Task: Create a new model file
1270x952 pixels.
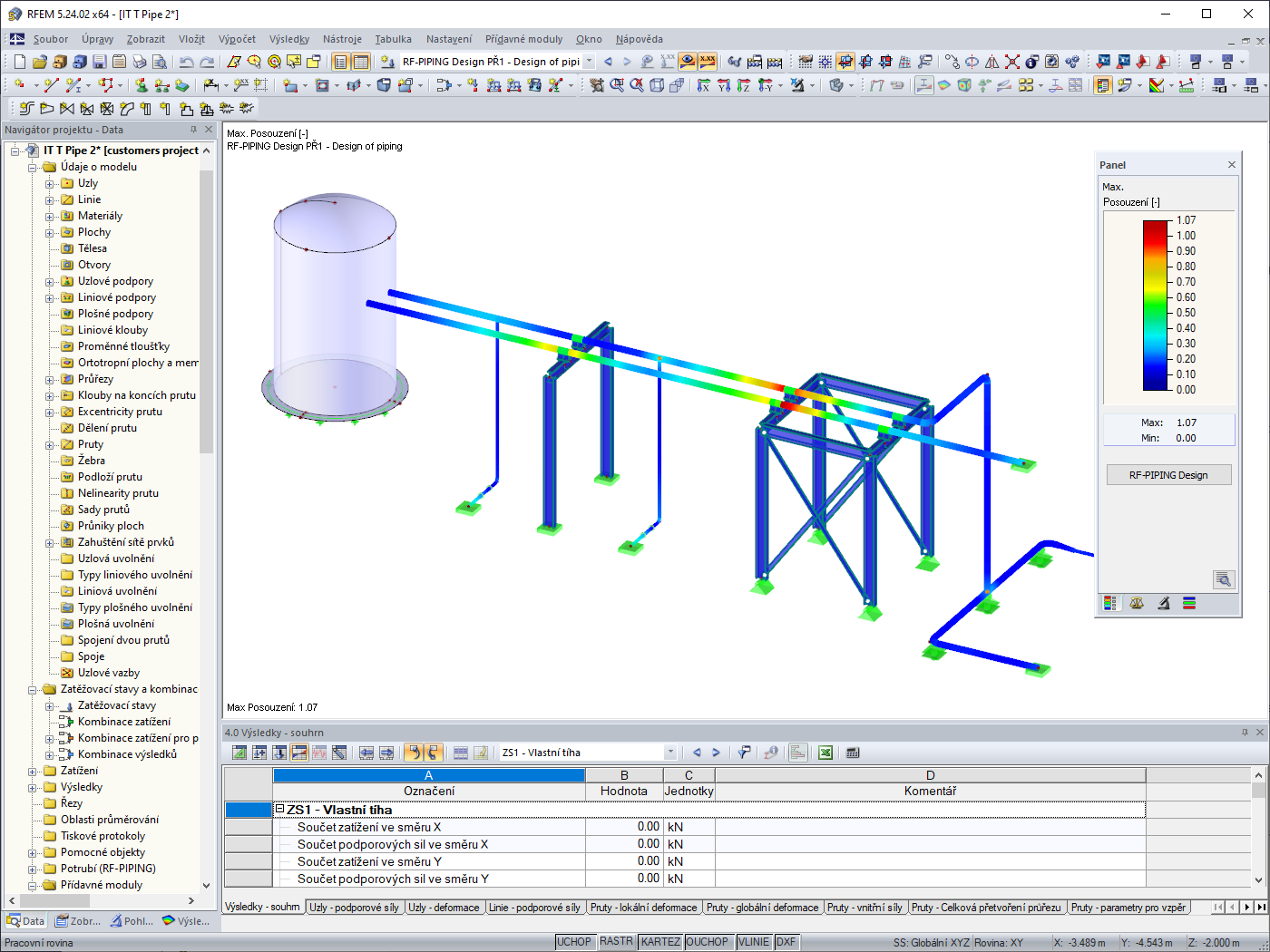Action: [x=19, y=62]
